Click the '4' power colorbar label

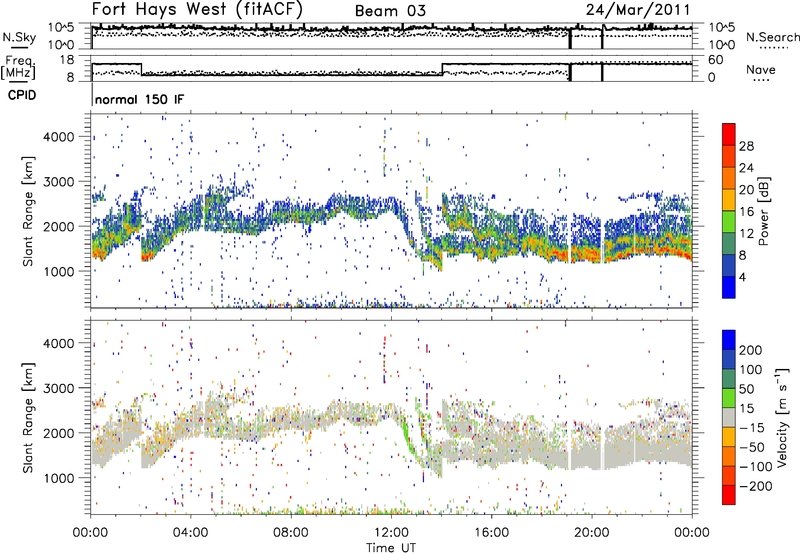coord(743,277)
